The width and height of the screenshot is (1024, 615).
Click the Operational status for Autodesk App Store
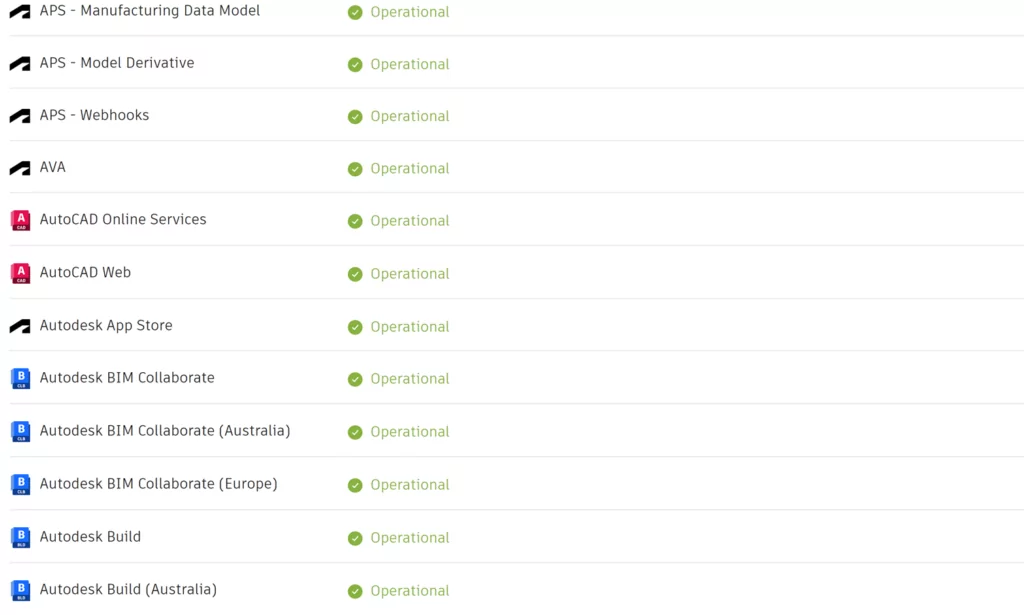(x=409, y=326)
